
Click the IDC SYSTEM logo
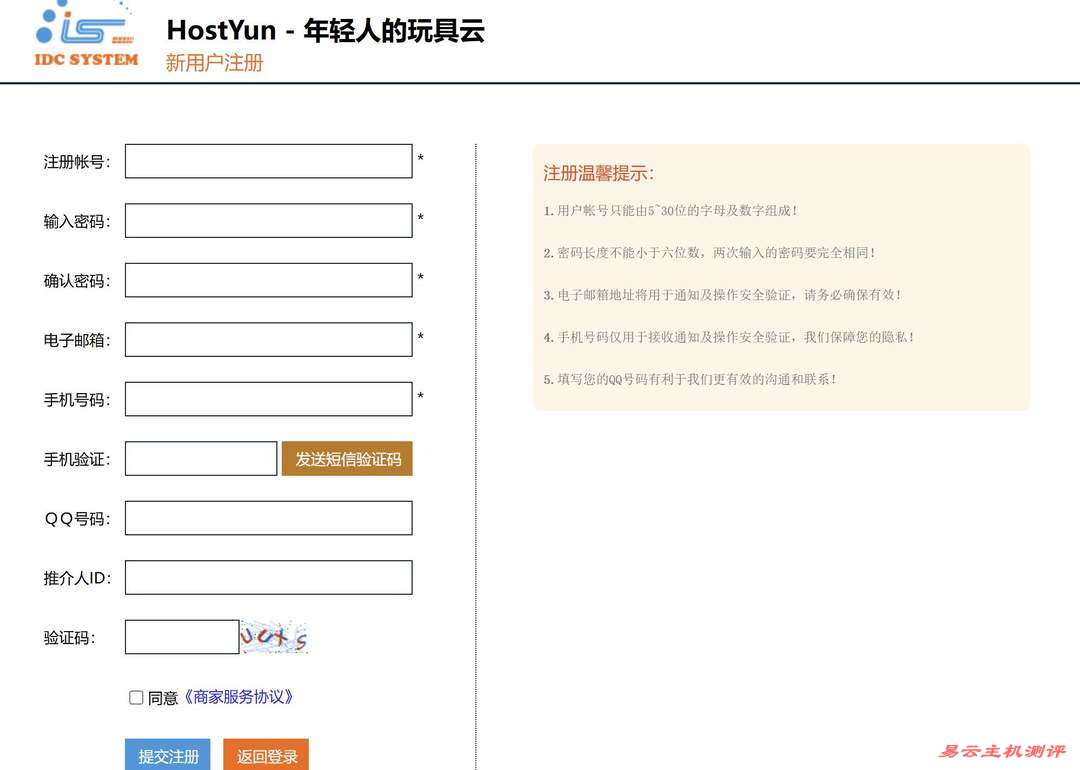pos(87,34)
